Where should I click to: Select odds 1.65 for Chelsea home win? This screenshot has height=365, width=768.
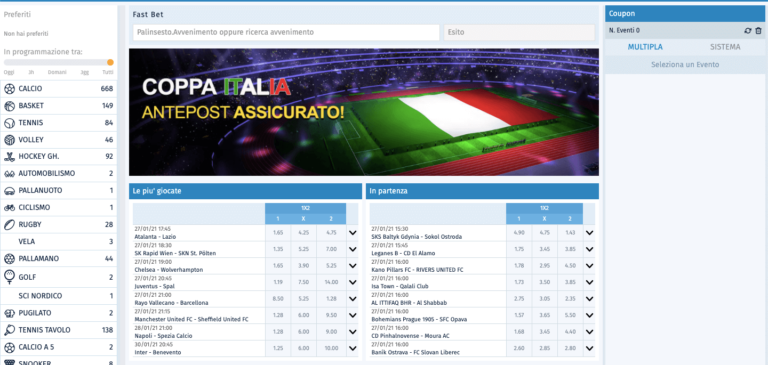click(x=278, y=266)
